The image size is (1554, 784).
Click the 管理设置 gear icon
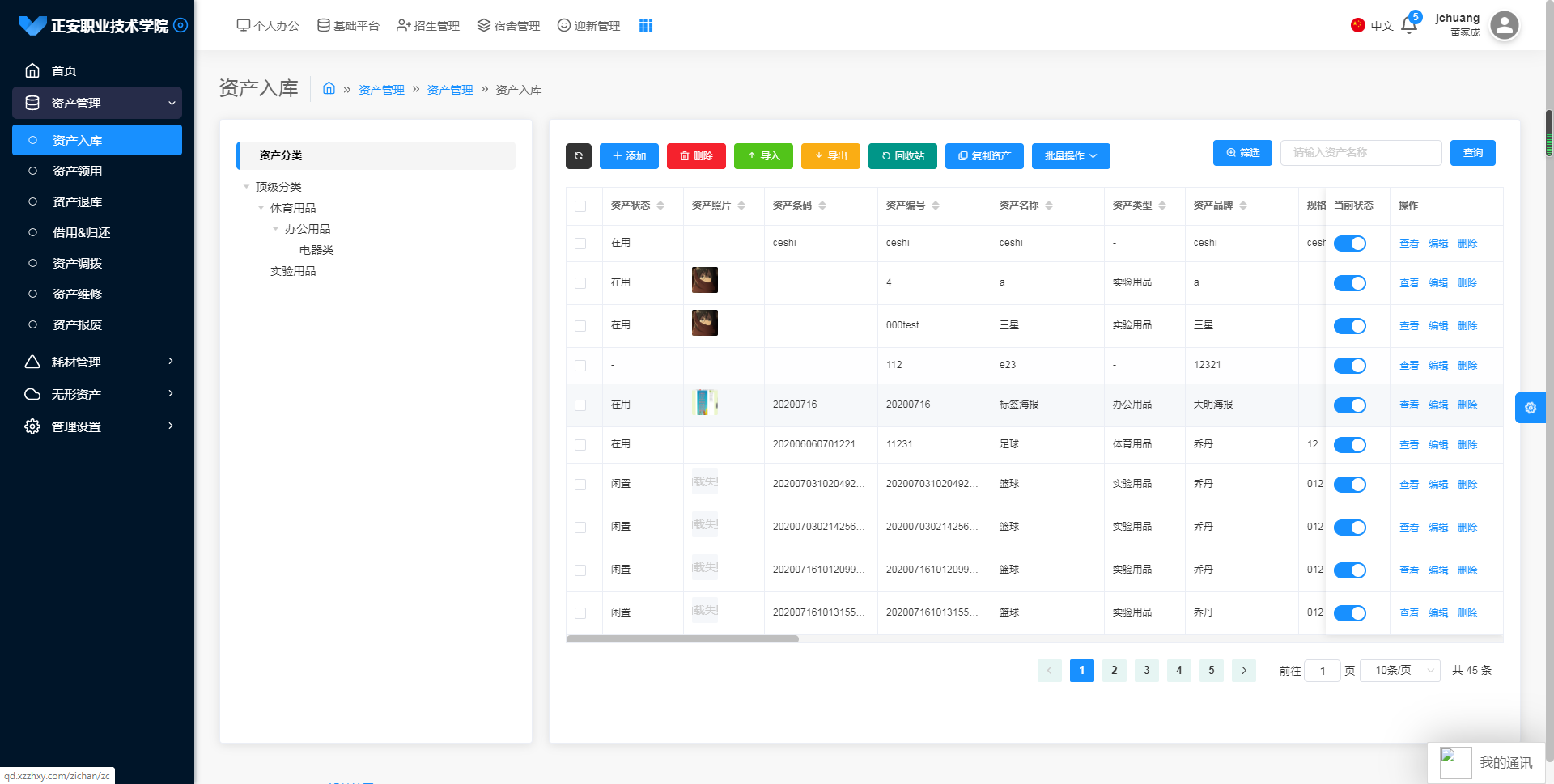tap(32, 426)
